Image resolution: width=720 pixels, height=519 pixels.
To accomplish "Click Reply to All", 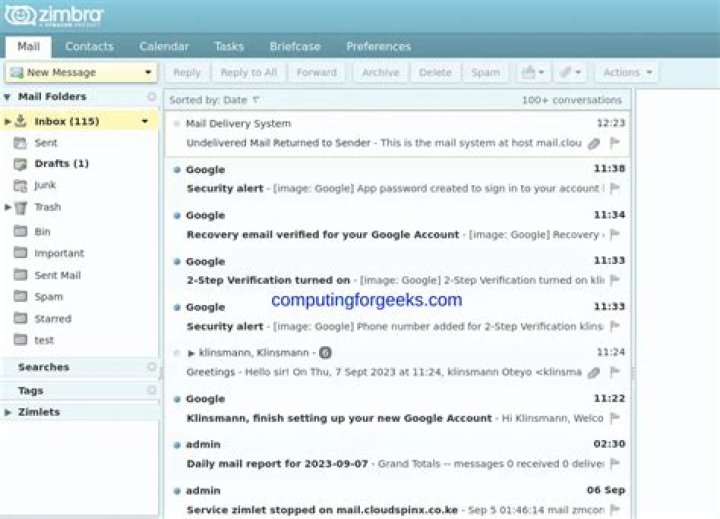I will (248, 73).
